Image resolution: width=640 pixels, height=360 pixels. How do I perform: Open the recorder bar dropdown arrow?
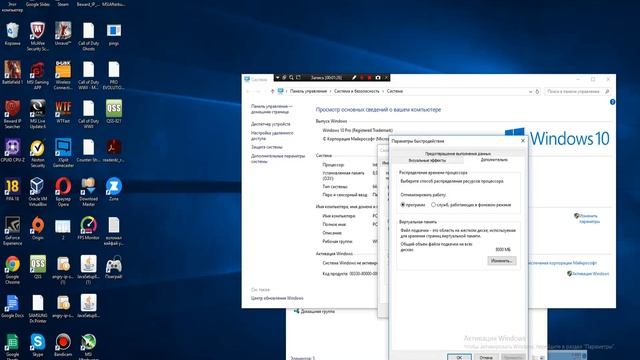[278, 77]
